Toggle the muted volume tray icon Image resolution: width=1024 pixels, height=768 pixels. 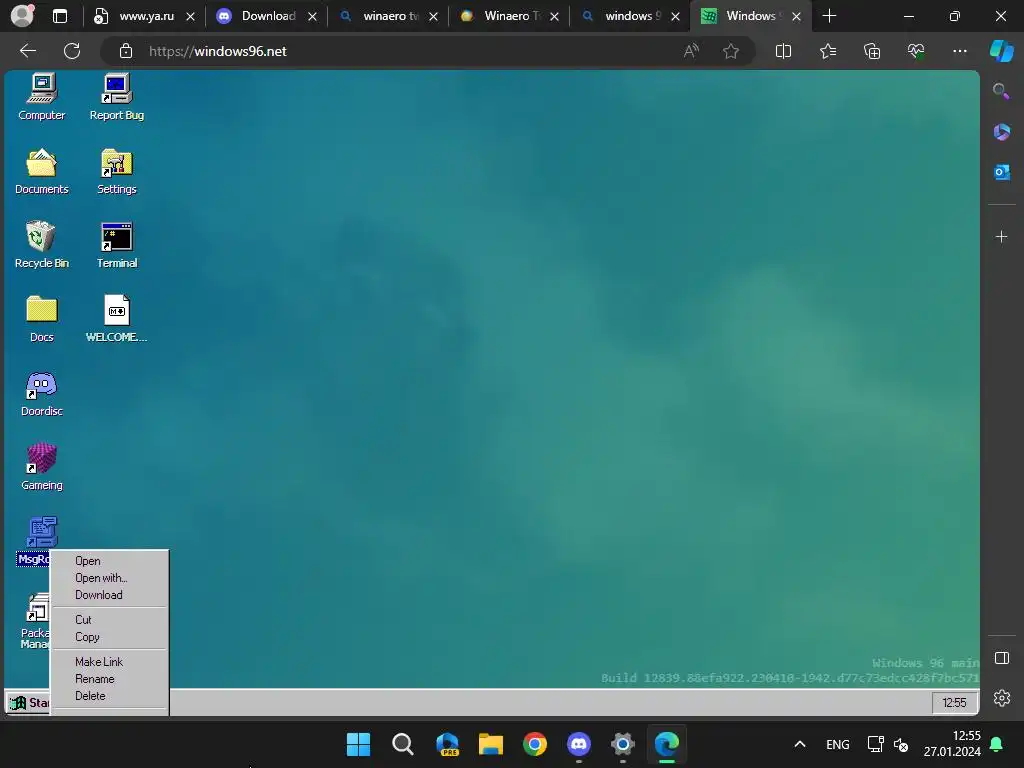[901, 744]
